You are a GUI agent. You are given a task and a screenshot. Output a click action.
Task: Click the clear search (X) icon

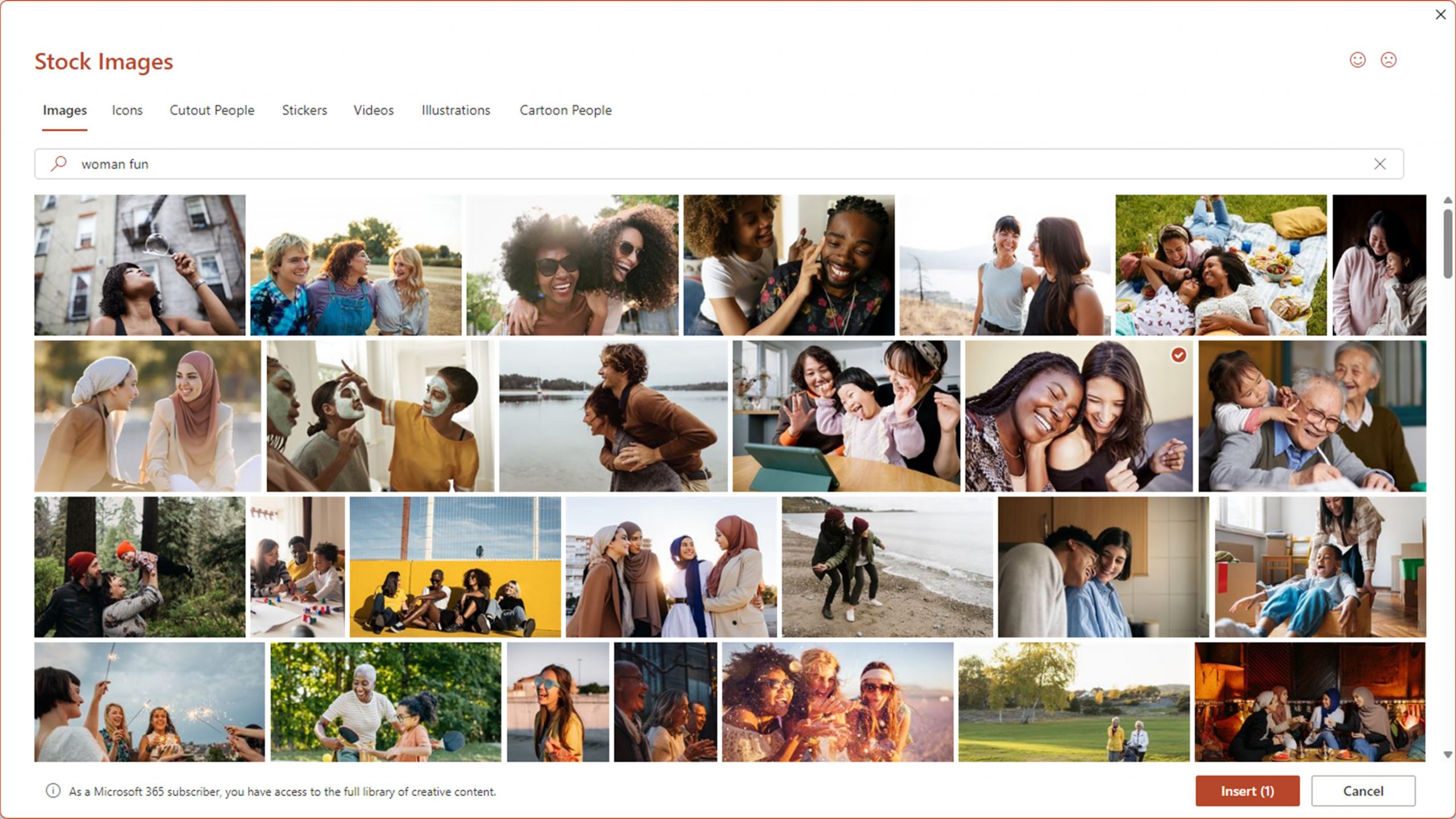click(x=1380, y=163)
